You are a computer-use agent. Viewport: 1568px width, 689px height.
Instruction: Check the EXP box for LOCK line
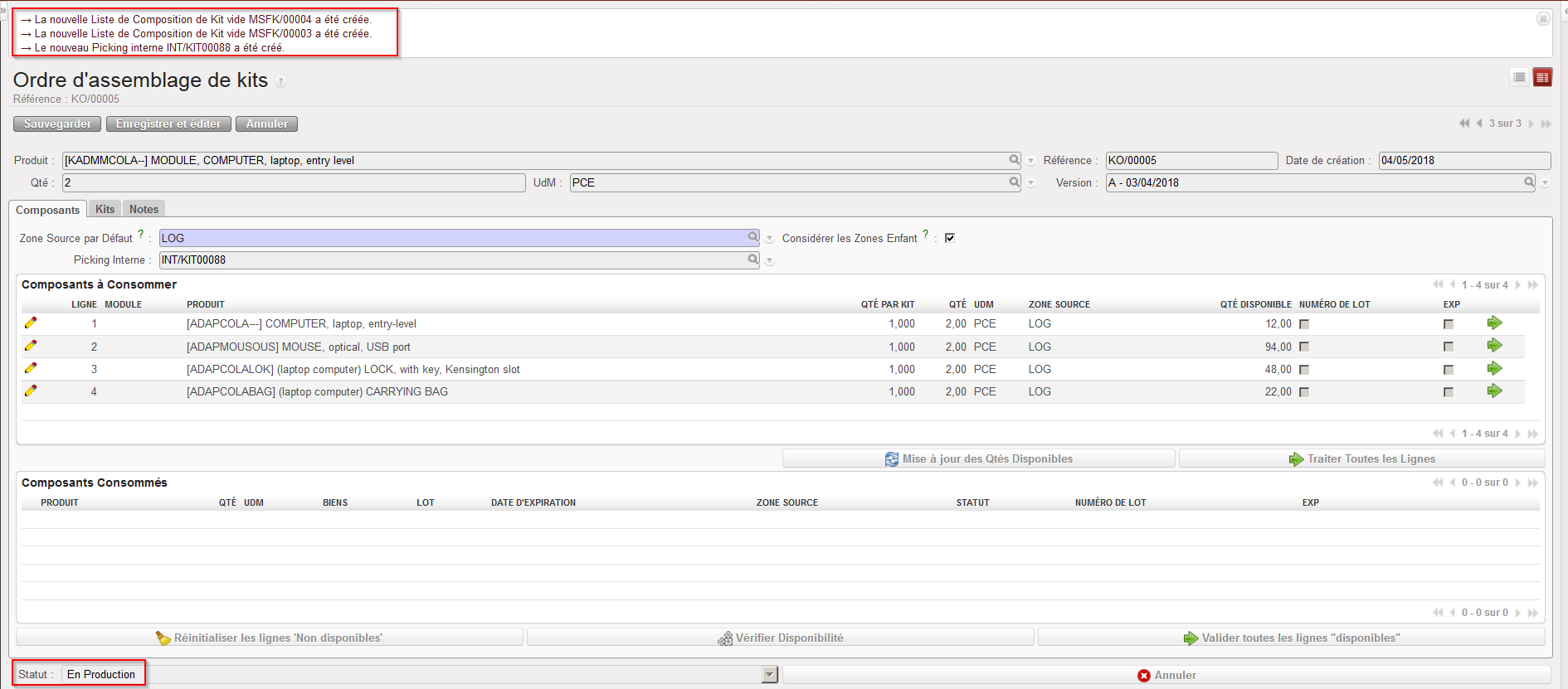[1448, 370]
